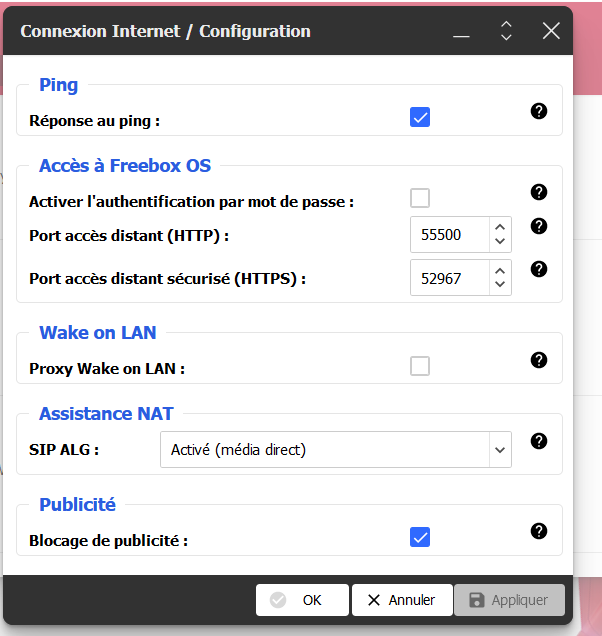Click the OK button
The height and width of the screenshot is (636, 602).
302,600
